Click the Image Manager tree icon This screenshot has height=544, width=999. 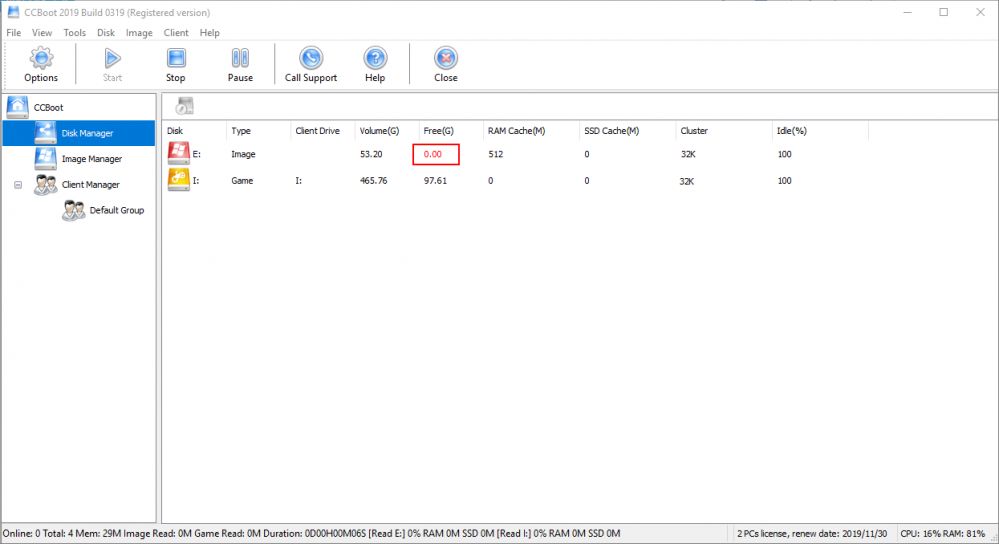click(45, 159)
